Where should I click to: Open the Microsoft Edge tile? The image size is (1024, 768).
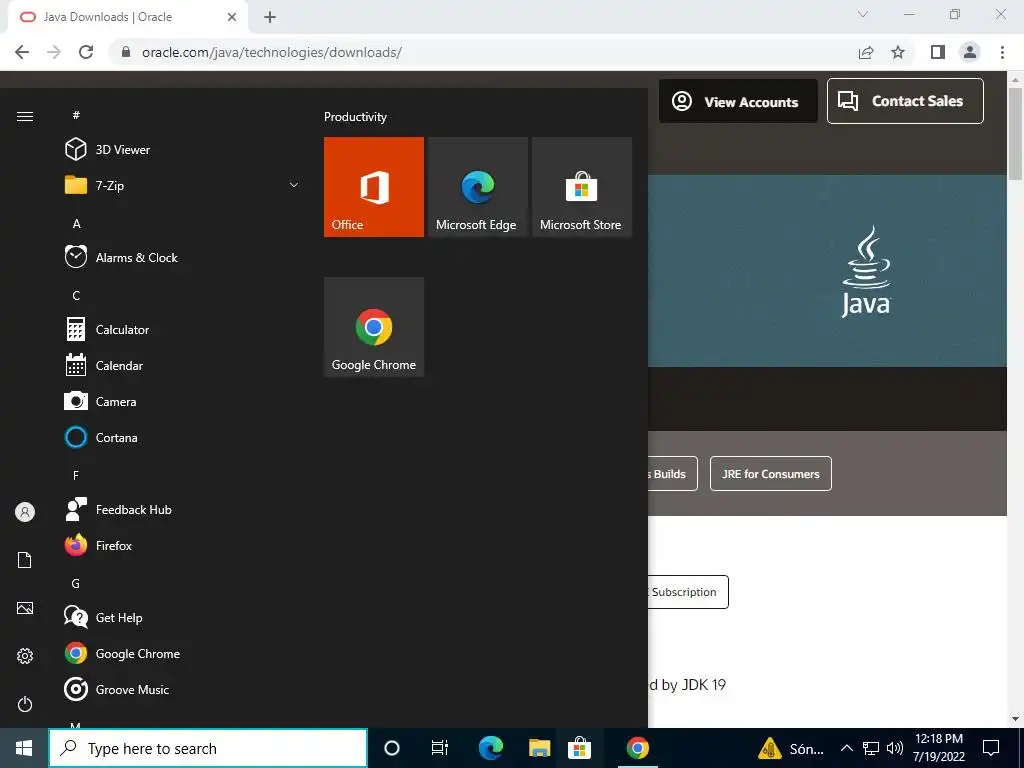[x=478, y=187]
